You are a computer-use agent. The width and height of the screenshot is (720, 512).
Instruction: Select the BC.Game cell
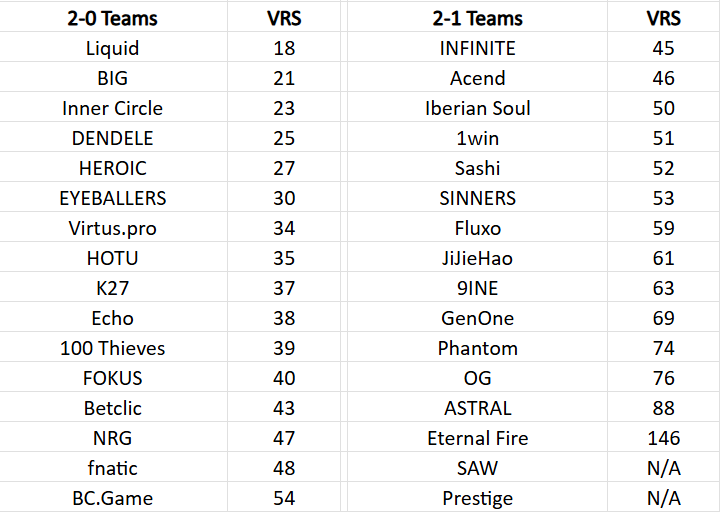point(112,498)
